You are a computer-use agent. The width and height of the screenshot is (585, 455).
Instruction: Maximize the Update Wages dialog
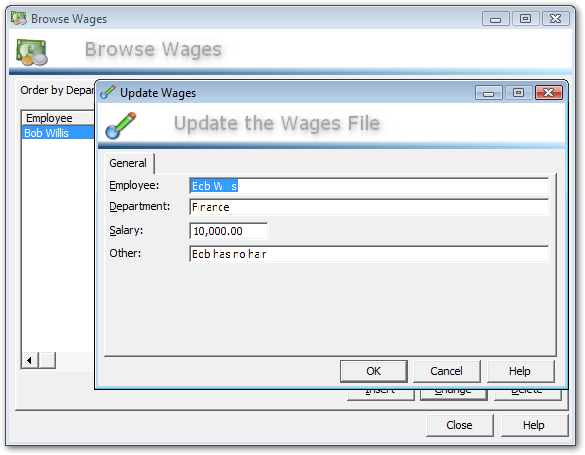coord(518,92)
